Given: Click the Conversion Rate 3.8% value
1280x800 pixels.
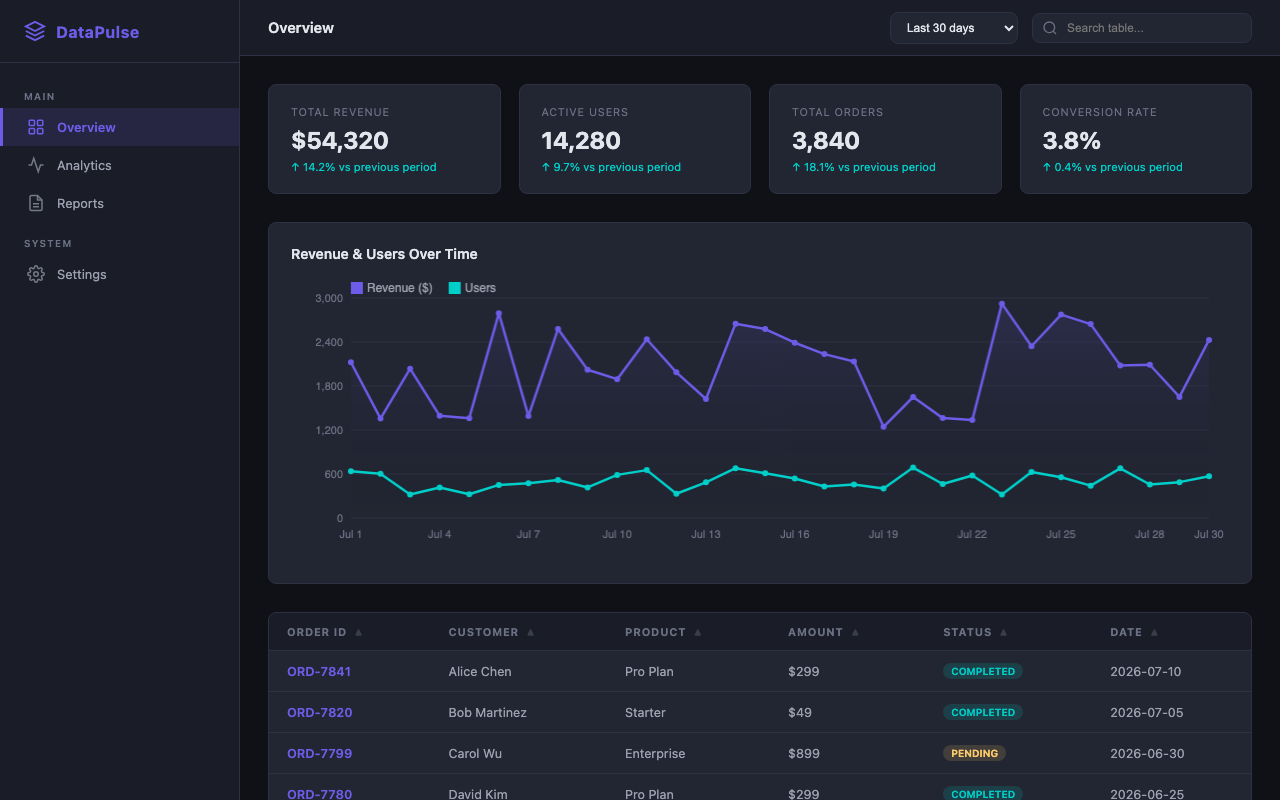Looking at the screenshot, I should (1071, 141).
